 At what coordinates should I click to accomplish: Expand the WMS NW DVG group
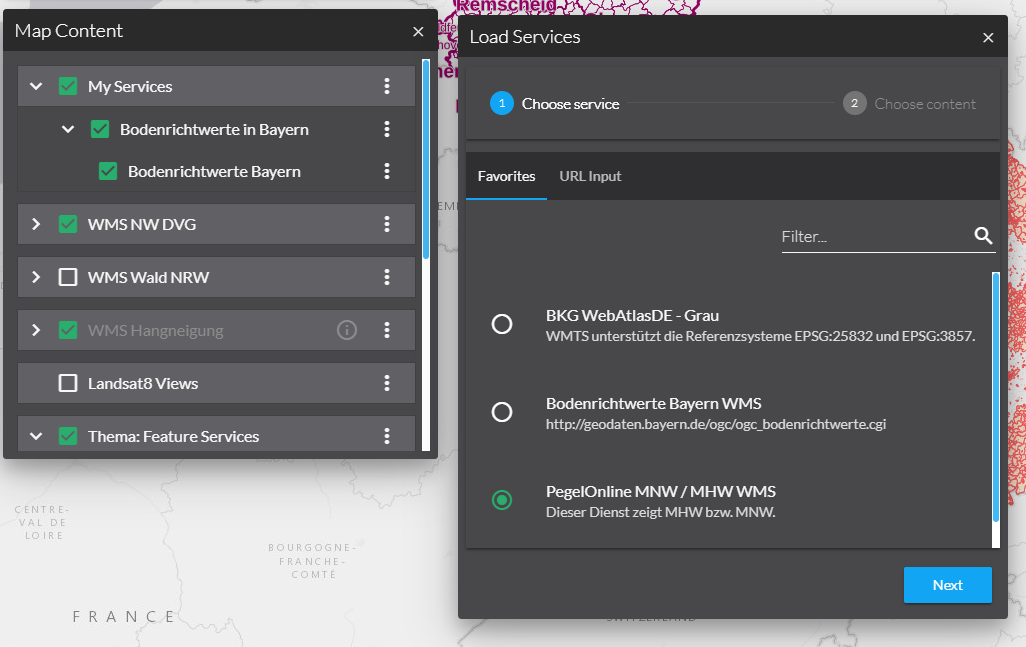(35, 224)
